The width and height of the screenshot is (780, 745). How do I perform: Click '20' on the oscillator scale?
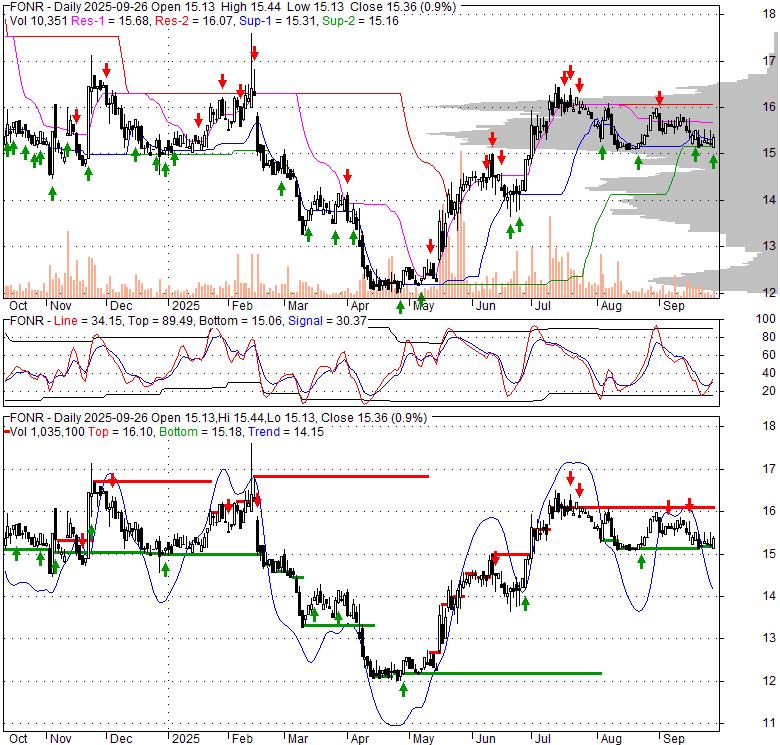tap(769, 391)
